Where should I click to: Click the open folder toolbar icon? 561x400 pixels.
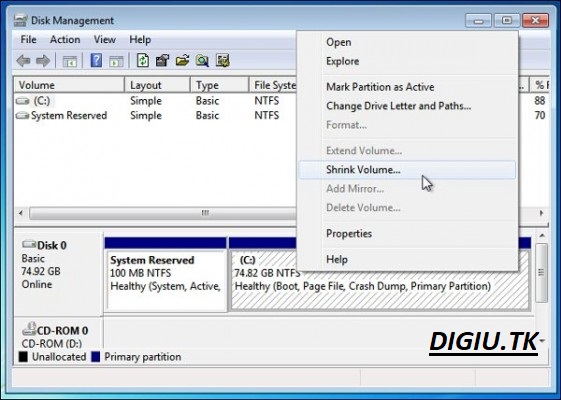tap(182, 60)
